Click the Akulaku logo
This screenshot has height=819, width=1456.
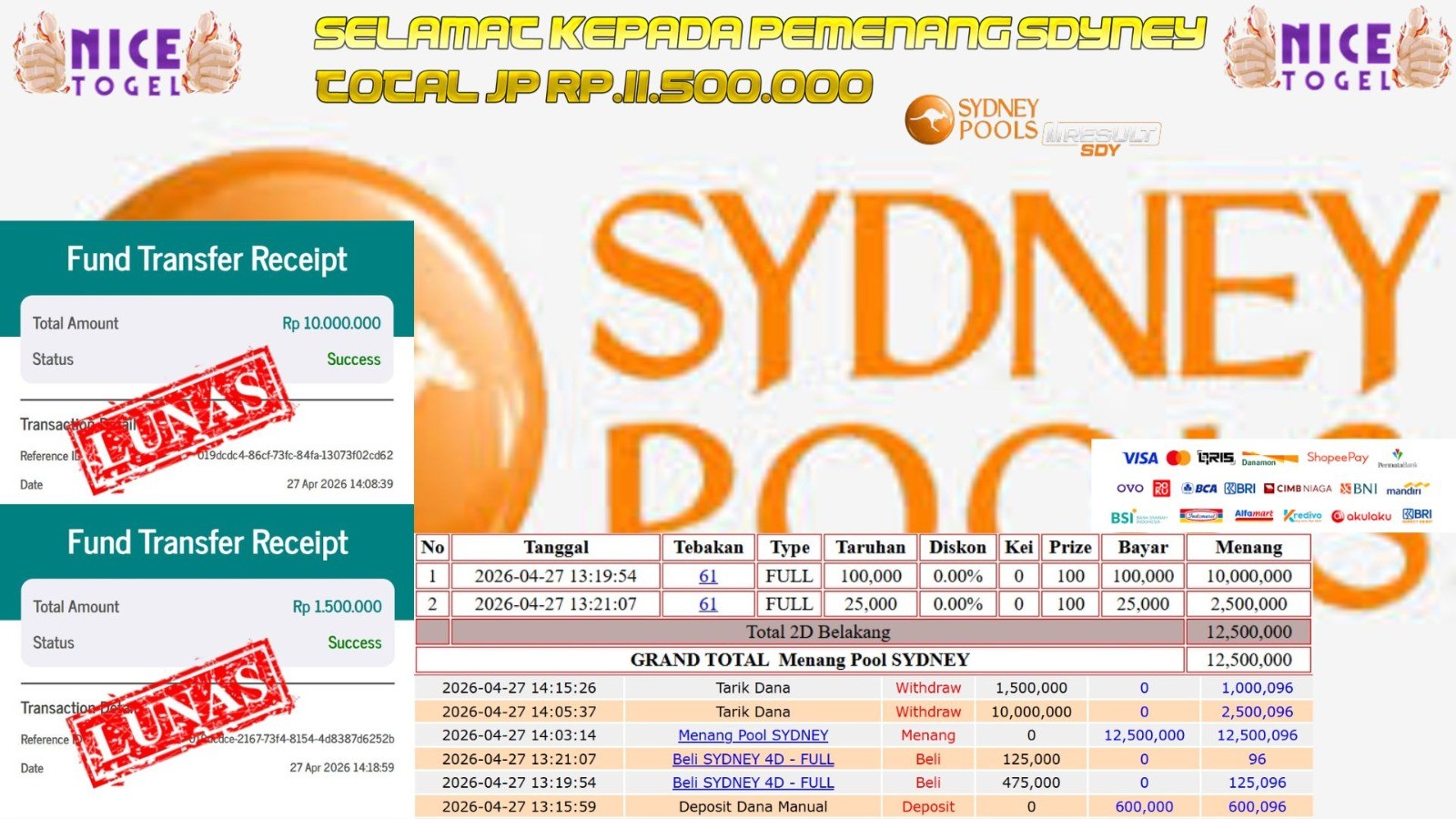pyautogui.click(x=1361, y=516)
